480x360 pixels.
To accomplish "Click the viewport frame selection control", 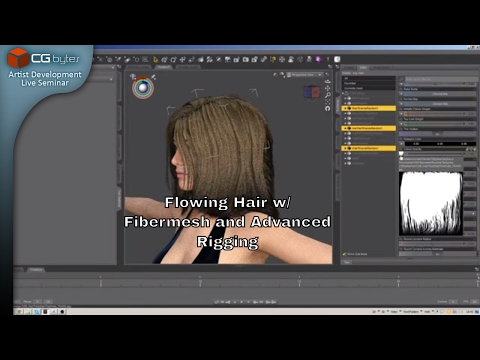I will coord(328,102).
